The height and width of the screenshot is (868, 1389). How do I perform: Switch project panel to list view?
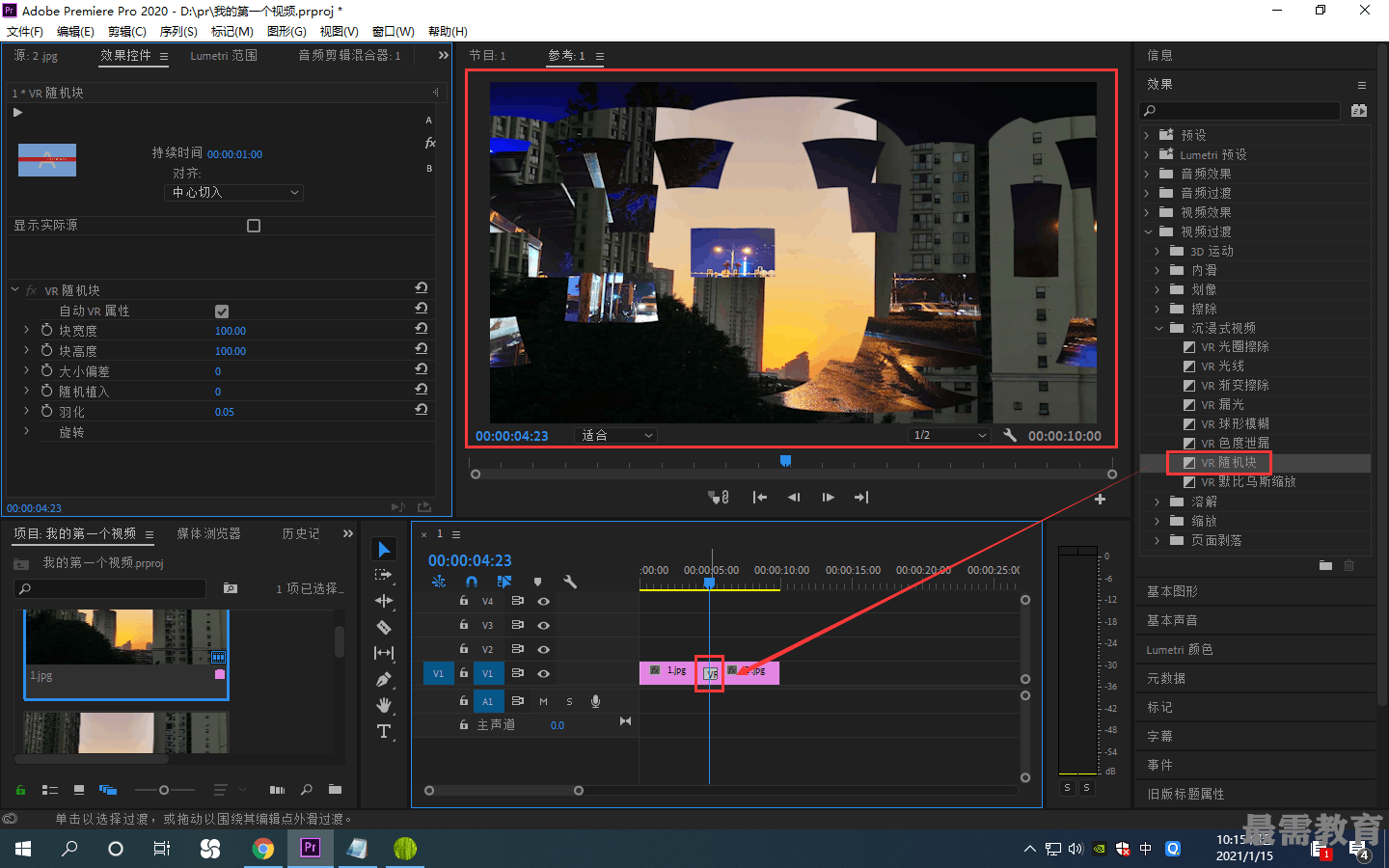(x=50, y=790)
